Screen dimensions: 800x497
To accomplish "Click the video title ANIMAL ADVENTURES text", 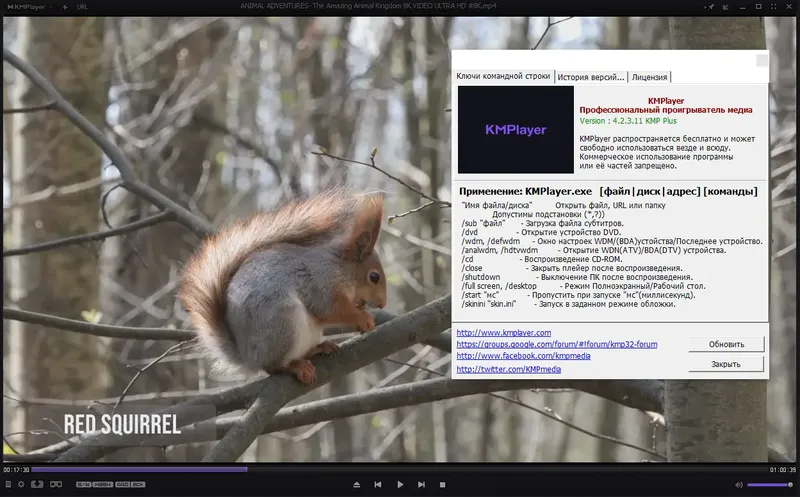I will tap(368, 6).
